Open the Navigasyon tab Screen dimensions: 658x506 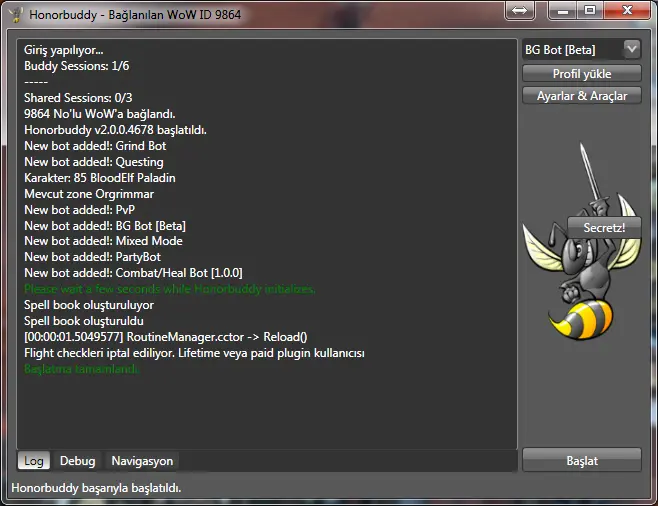[x=142, y=461]
